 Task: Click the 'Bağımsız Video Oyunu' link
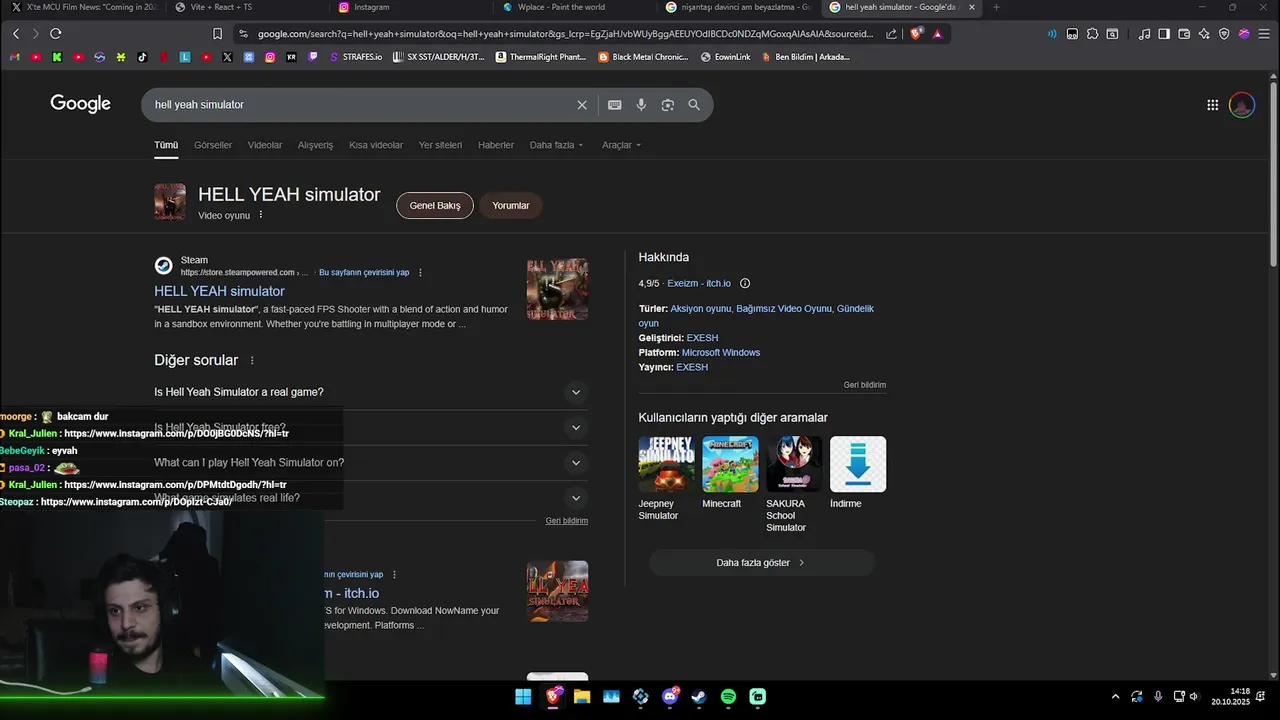click(784, 309)
